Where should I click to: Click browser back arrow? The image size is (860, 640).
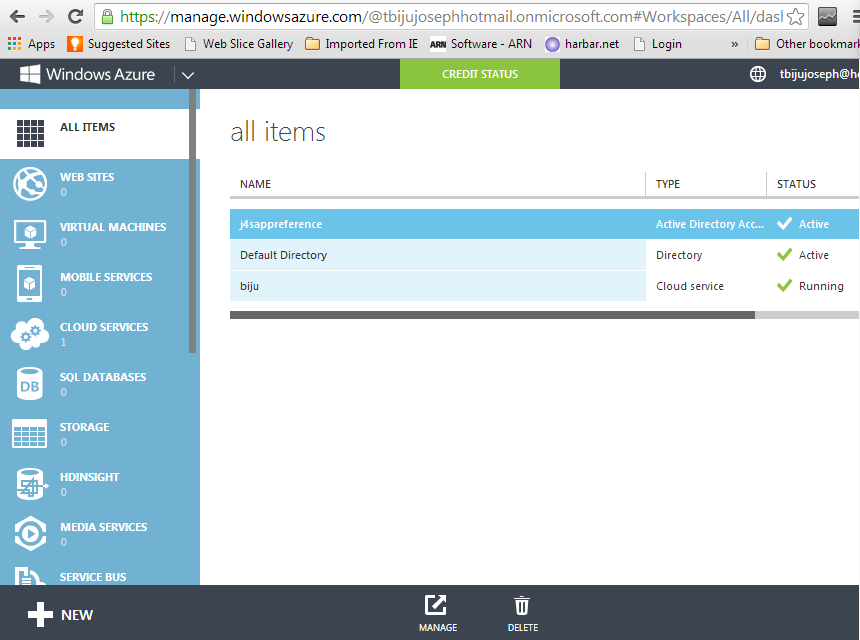click(18, 16)
